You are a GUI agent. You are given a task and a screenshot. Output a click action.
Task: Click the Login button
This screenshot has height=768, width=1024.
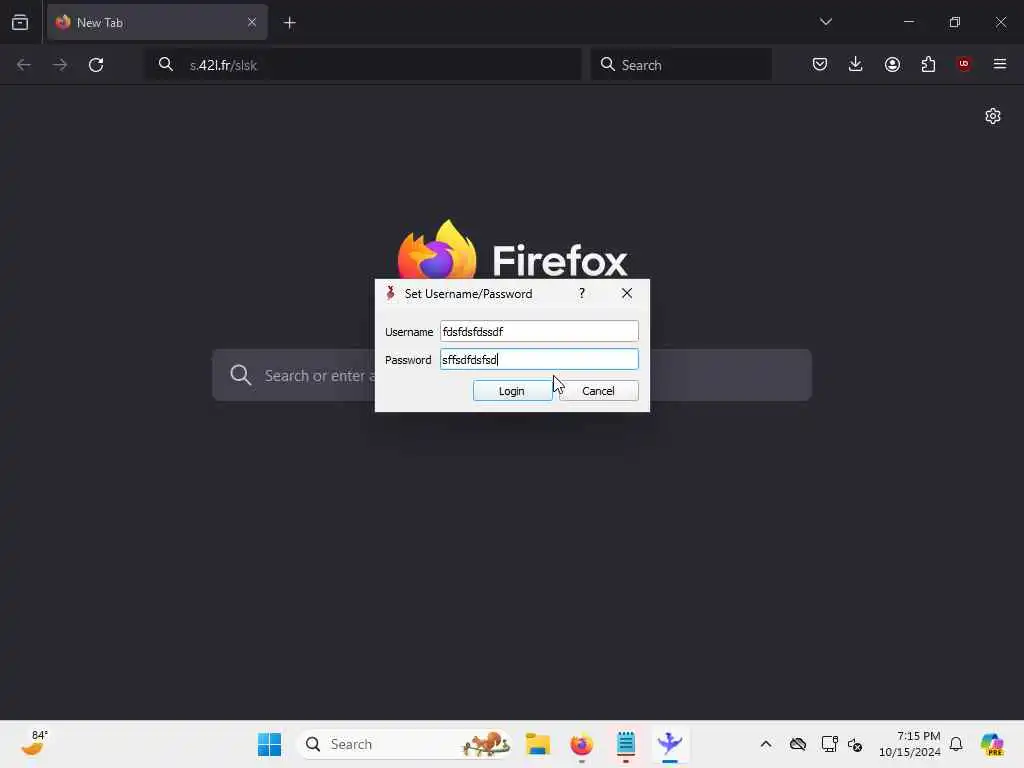pos(513,391)
